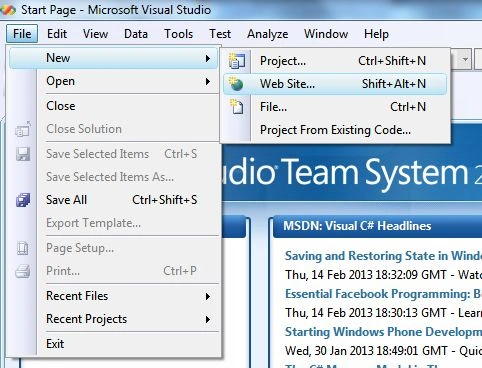Open the toolbar dropdown arrow behind submenu

point(465,60)
